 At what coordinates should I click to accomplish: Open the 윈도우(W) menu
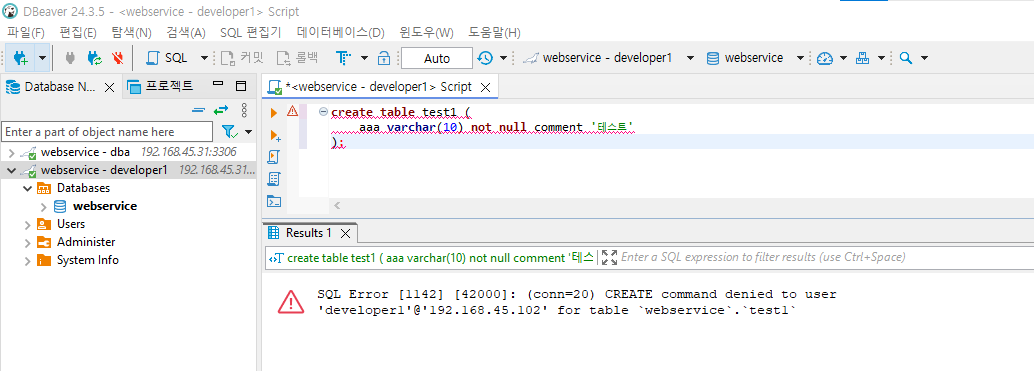click(x=426, y=32)
